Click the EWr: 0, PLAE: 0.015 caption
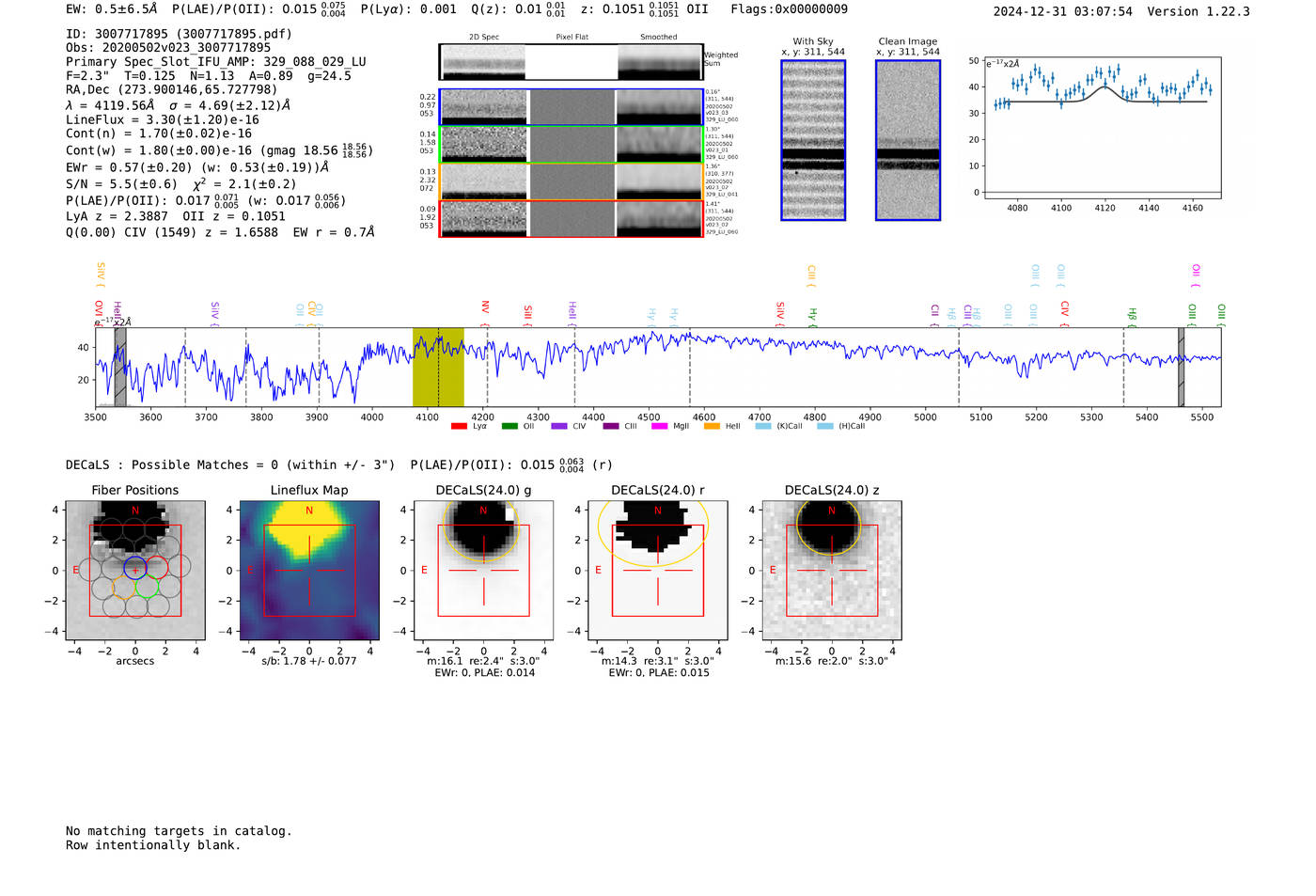Image resolution: width=1316 pixels, height=896 pixels. (x=659, y=673)
